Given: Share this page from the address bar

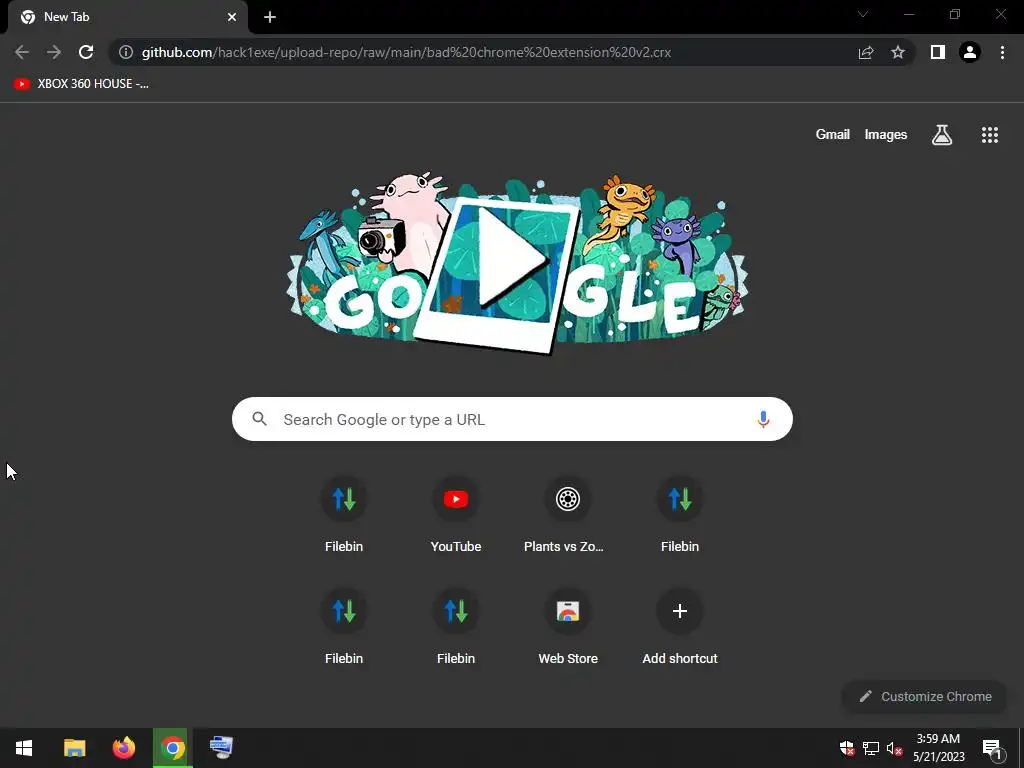Looking at the screenshot, I should (866, 52).
